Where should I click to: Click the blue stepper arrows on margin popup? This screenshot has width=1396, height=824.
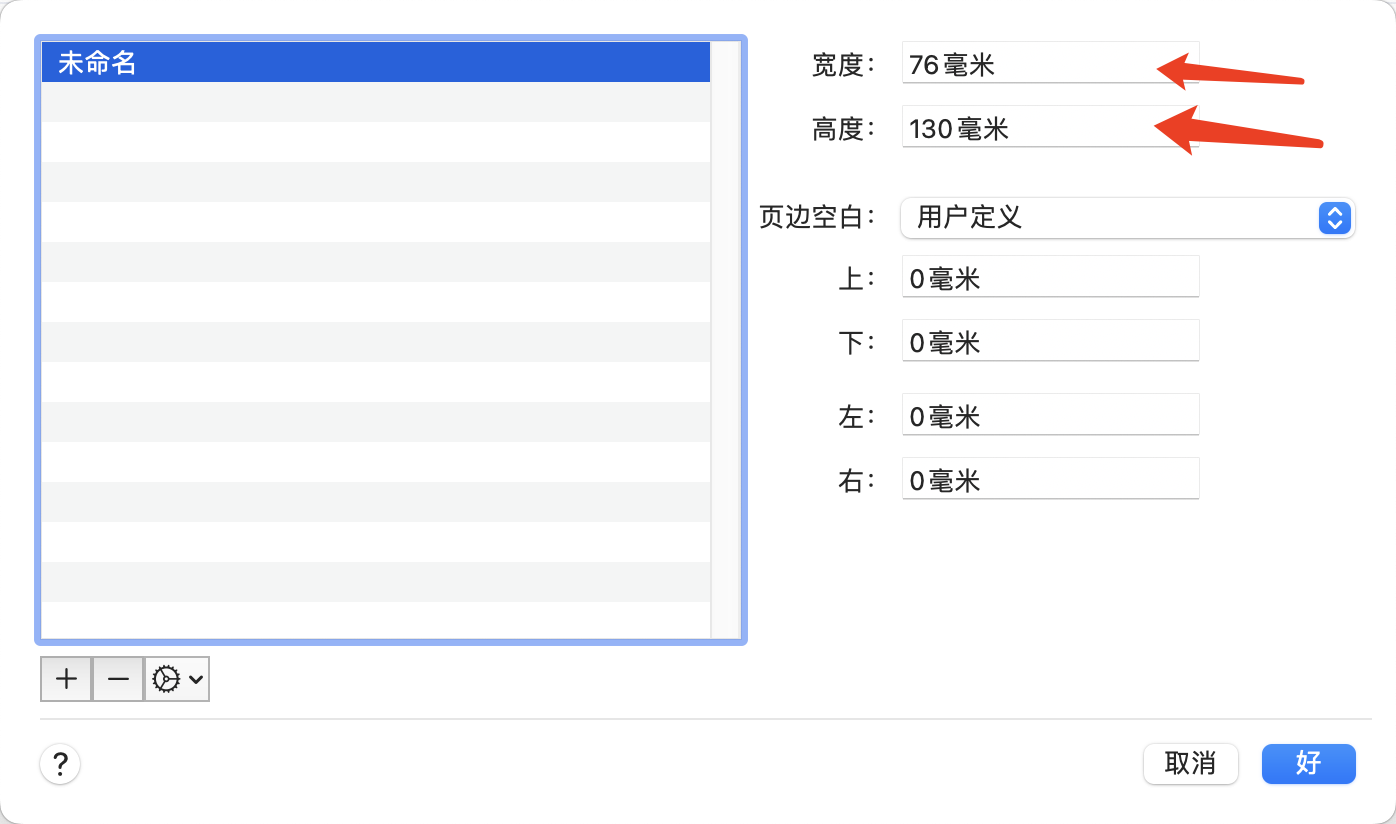[1335, 217]
